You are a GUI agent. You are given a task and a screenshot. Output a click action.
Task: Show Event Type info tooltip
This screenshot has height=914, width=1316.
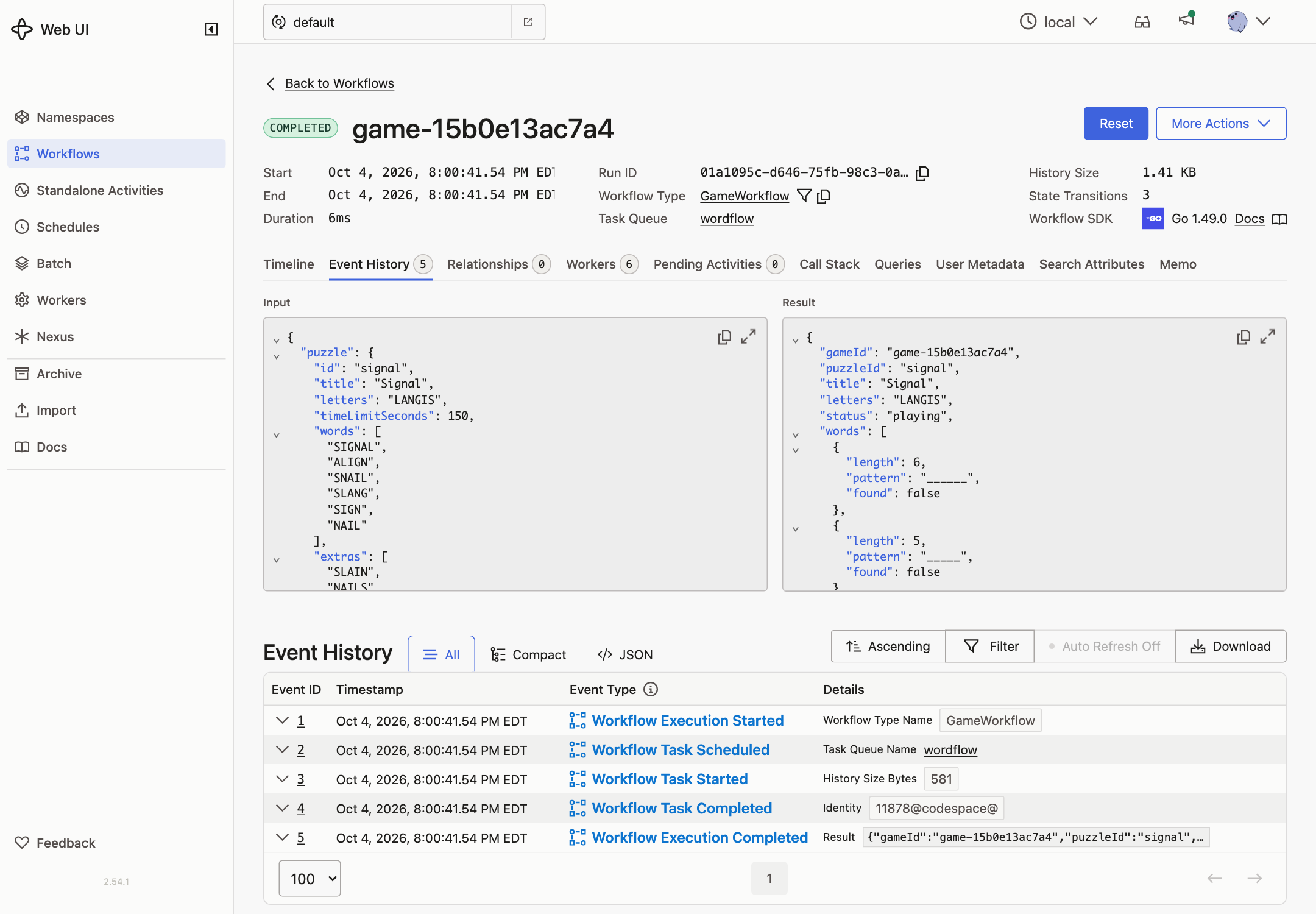651,689
